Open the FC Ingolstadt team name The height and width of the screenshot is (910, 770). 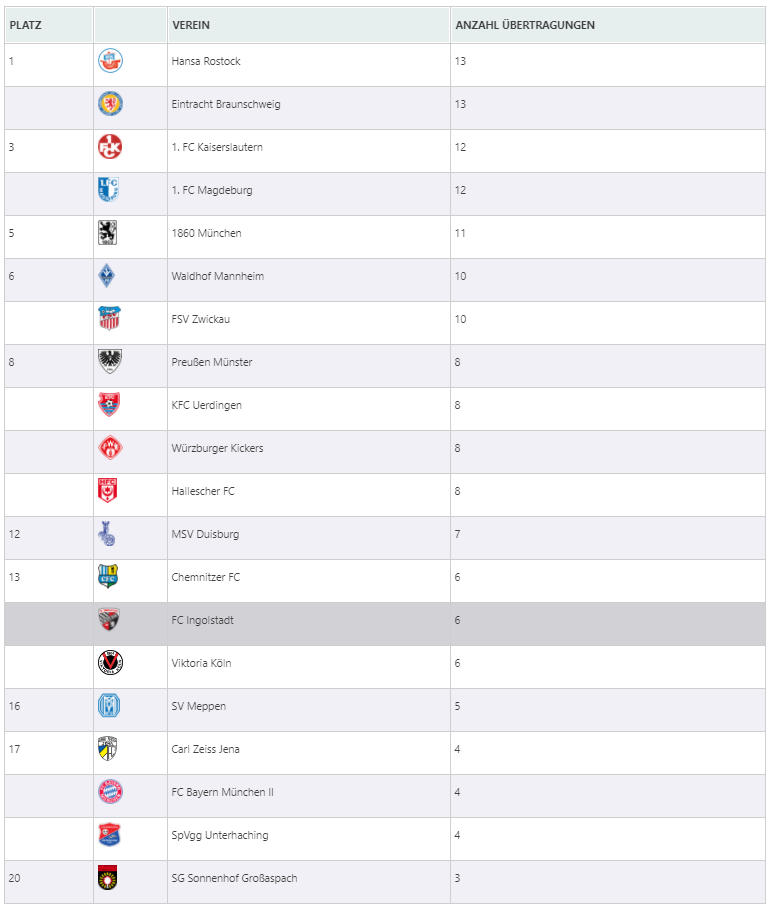coord(203,620)
